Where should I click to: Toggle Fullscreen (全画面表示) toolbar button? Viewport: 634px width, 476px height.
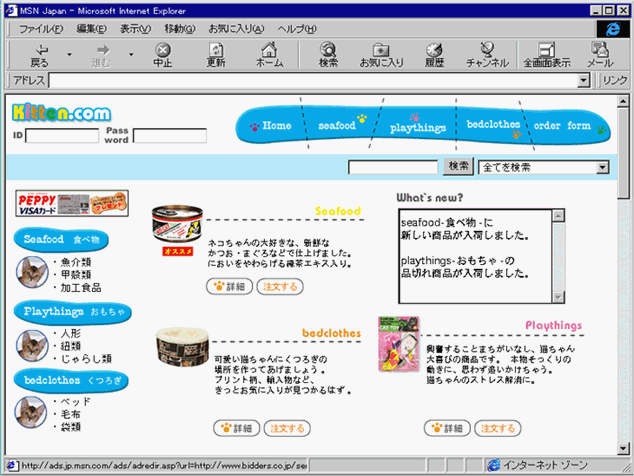pos(547,54)
